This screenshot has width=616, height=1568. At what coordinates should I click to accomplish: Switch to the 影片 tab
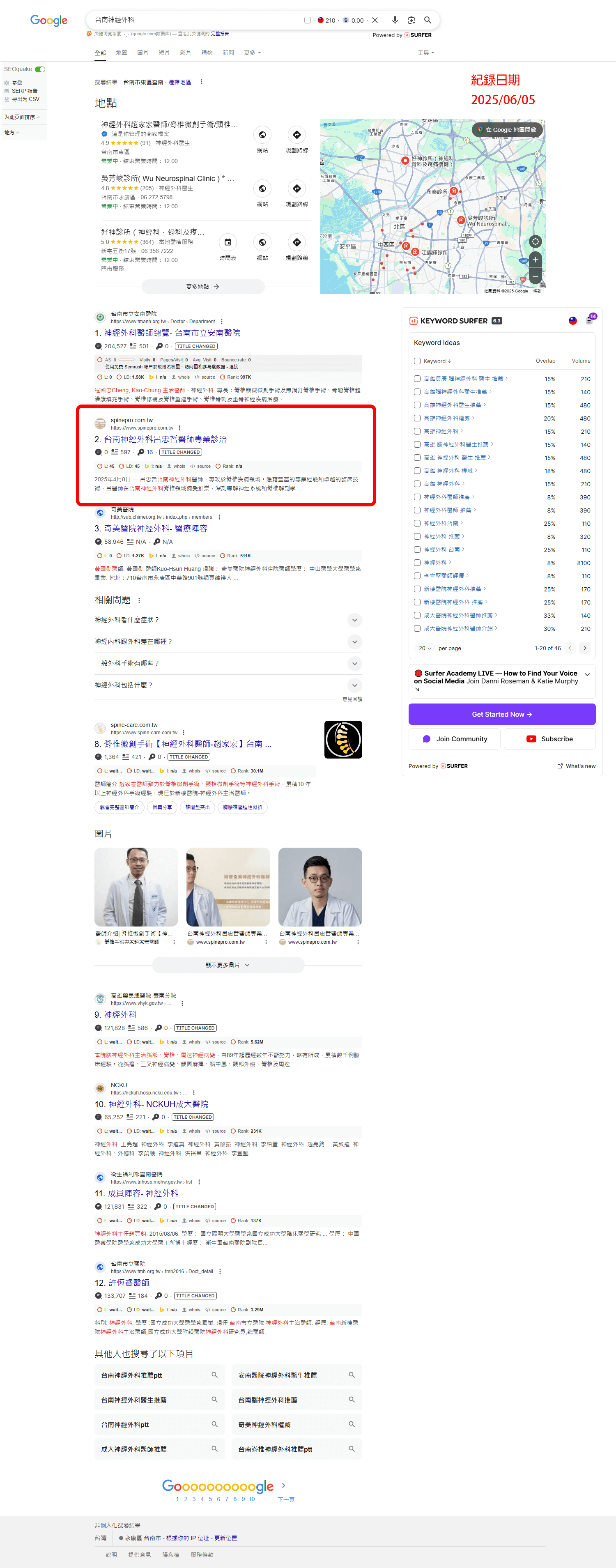pyautogui.click(x=186, y=53)
